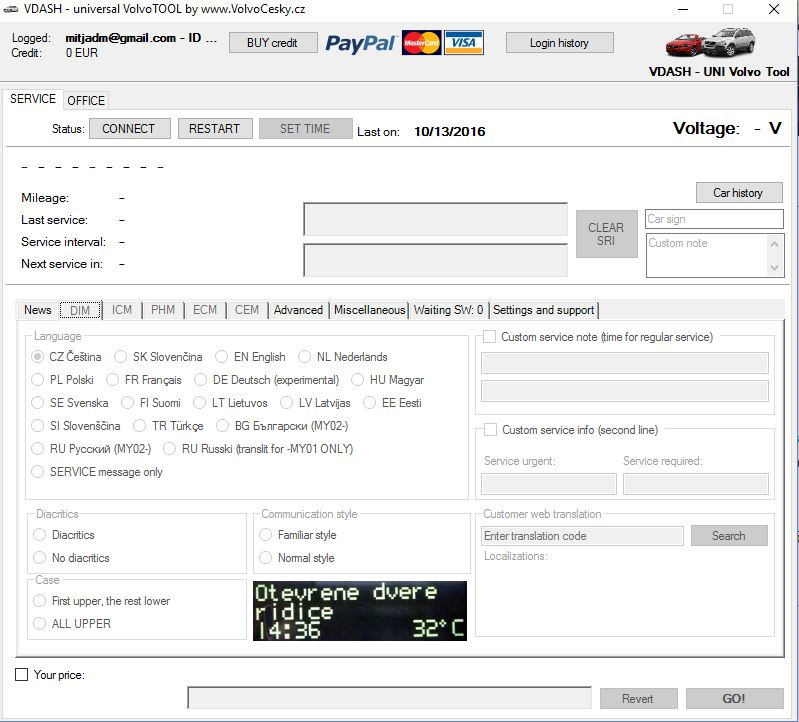Click the Volvo cars image
Viewport: 799px width, 722px height.
pos(710,42)
